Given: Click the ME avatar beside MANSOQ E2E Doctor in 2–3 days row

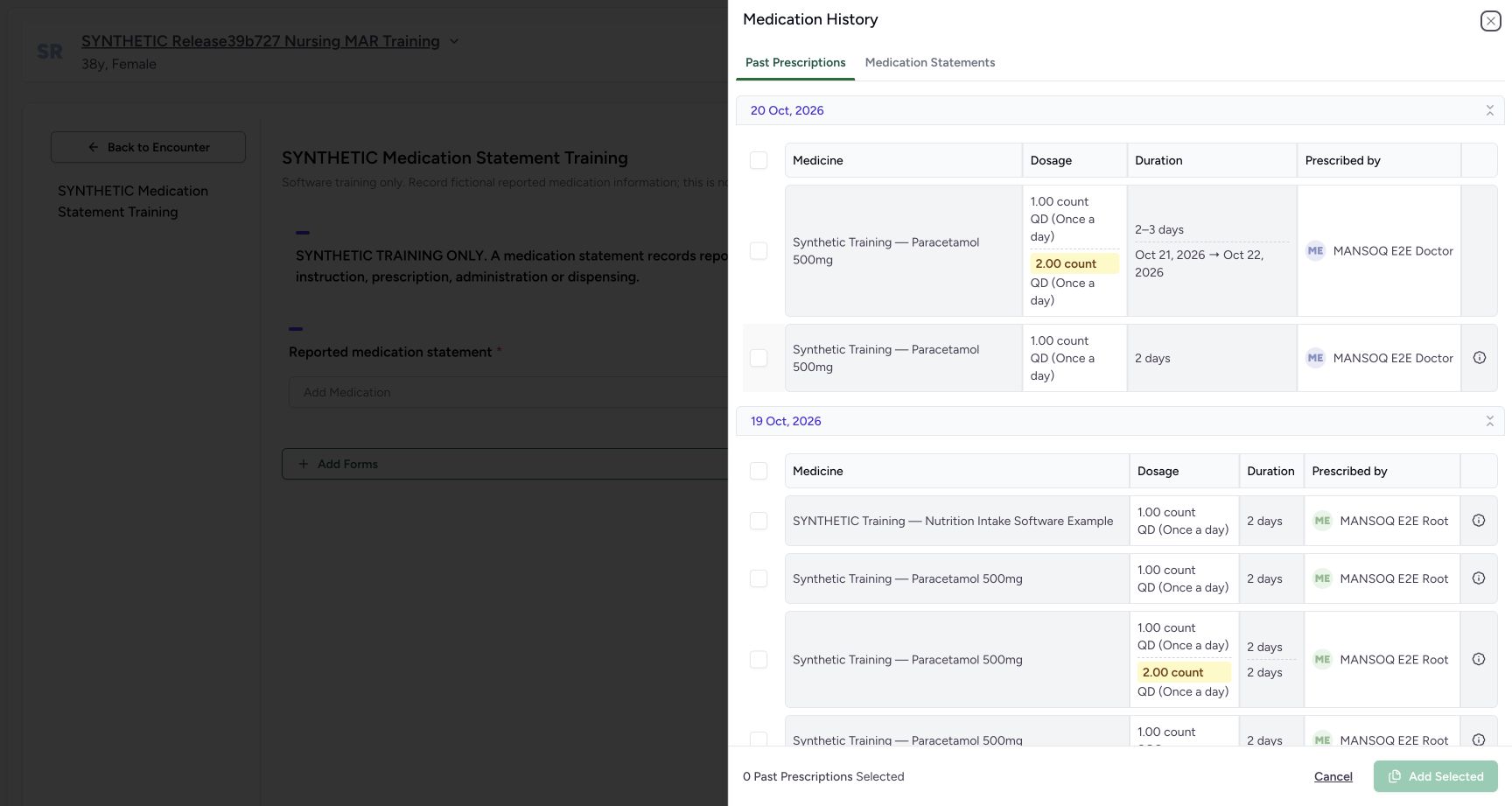Looking at the screenshot, I should click(x=1315, y=251).
